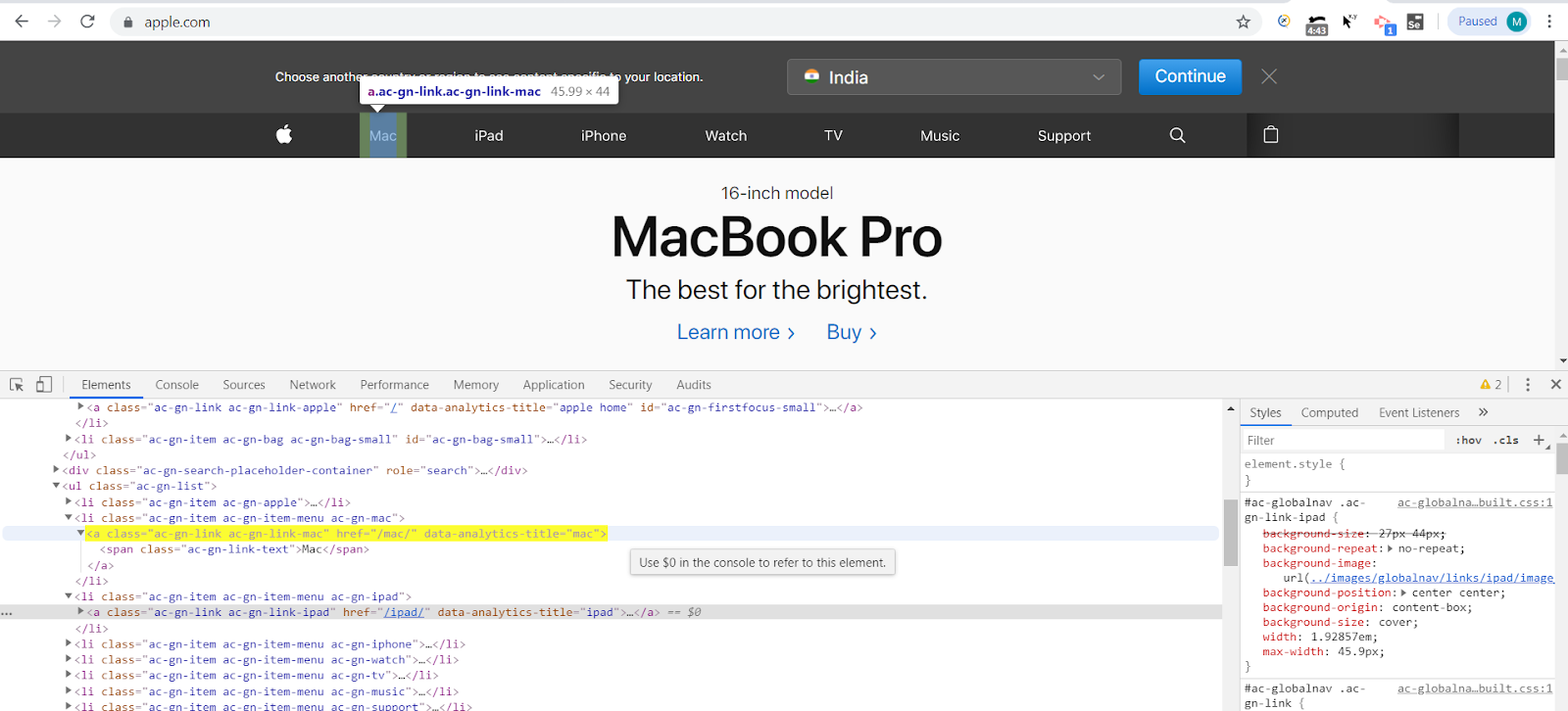The width and height of the screenshot is (1568, 711).
Task: Switch to the Security tab
Action: tap(630, 385)
